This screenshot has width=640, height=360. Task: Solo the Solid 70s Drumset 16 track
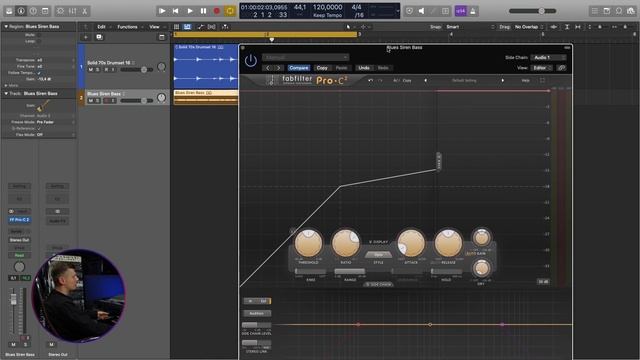click(97, 70)
